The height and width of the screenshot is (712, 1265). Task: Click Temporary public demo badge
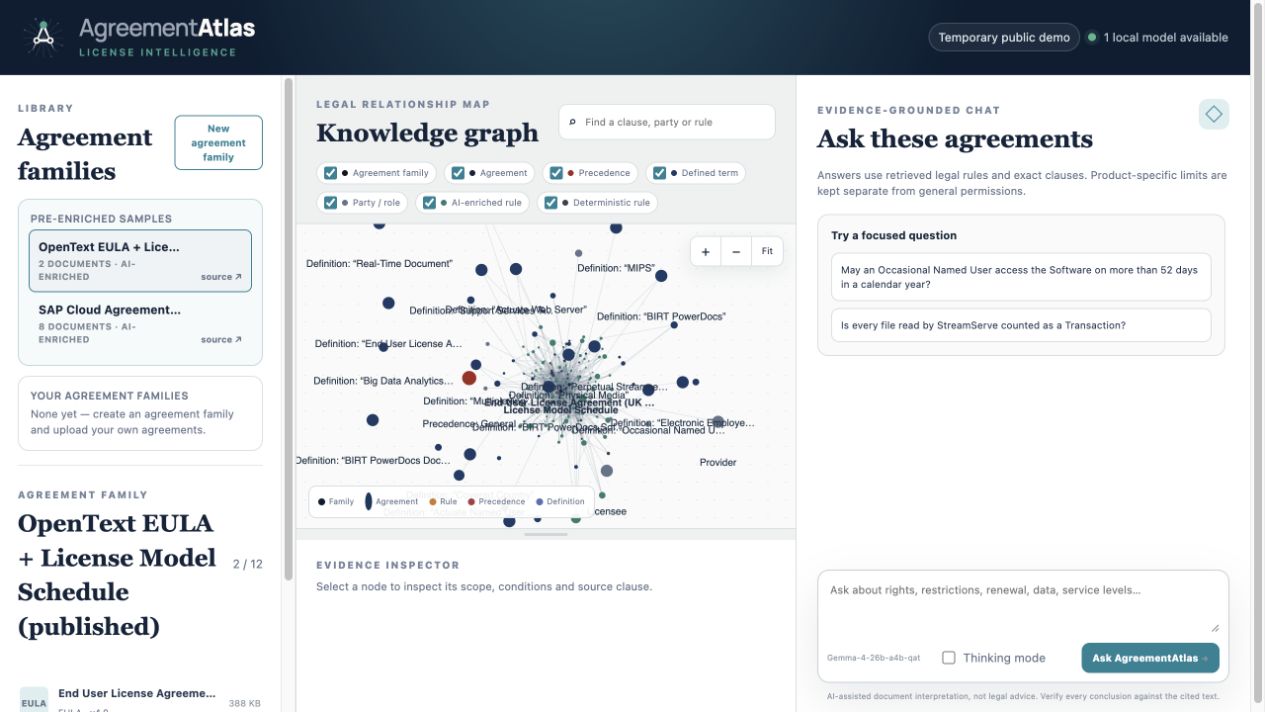1004,37
